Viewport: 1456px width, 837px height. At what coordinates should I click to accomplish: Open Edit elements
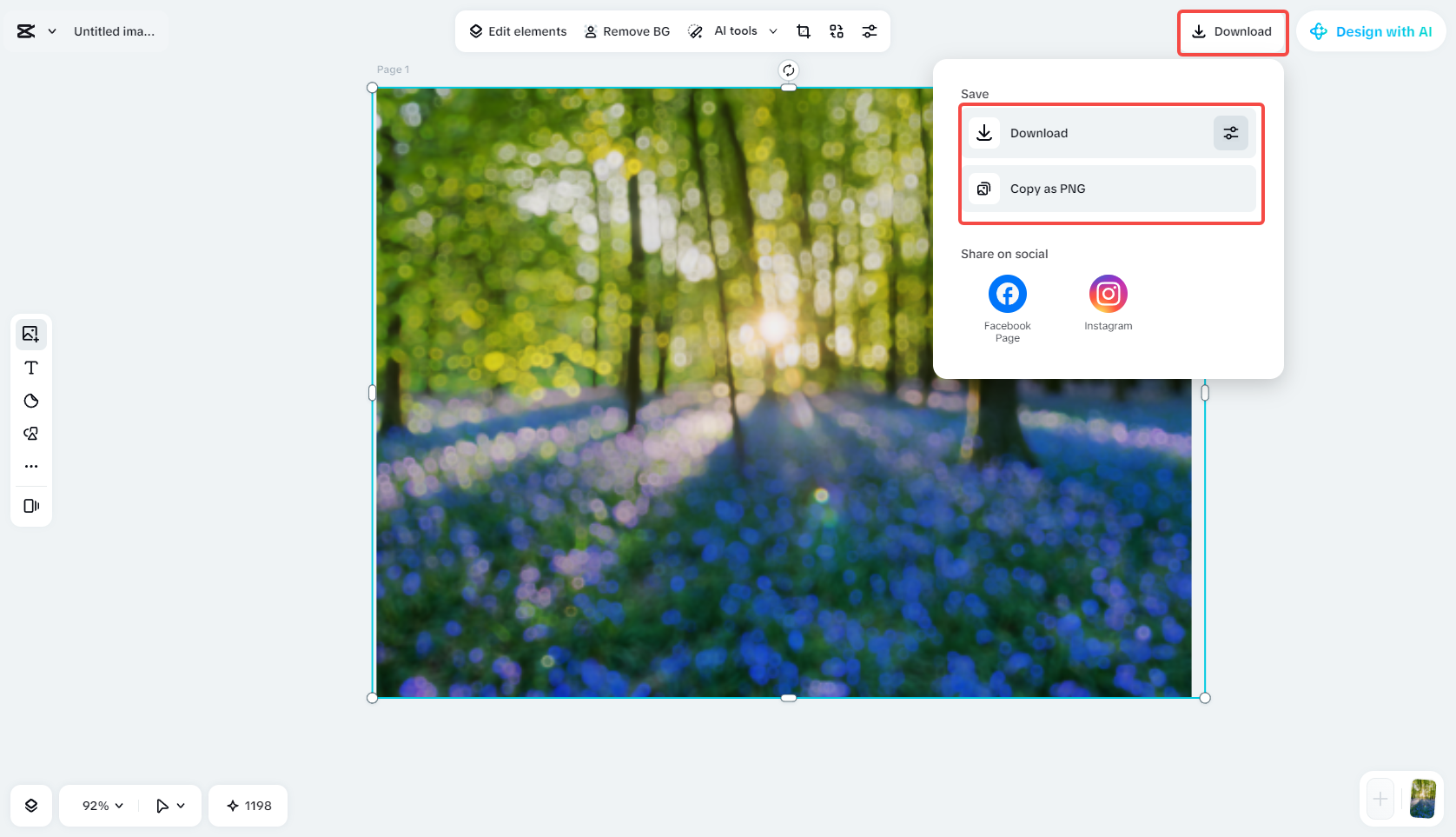pos(518,31)
